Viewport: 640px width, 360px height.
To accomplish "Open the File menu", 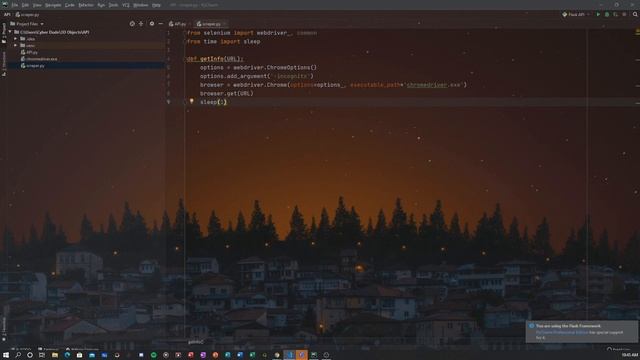I will (15, 5).
